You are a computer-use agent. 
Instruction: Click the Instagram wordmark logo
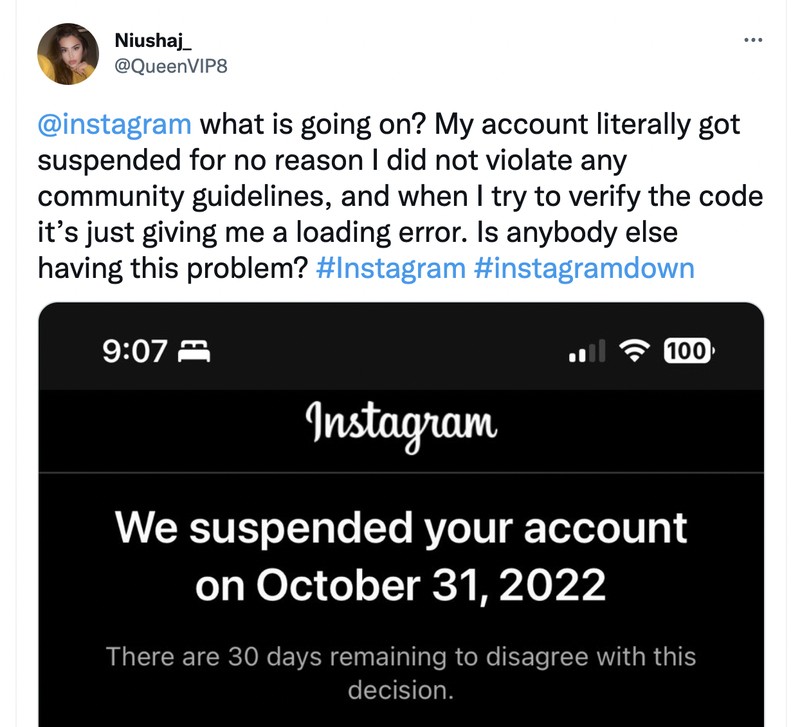(399, 424)
